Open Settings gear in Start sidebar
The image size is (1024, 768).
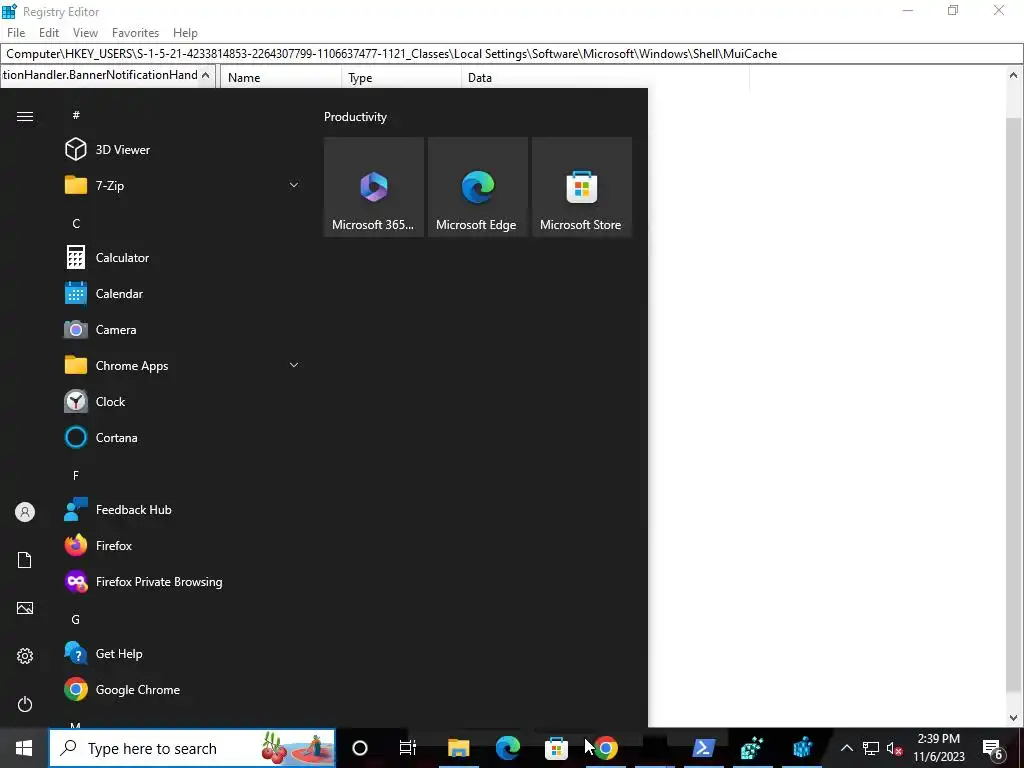click(x=25, y=656)
